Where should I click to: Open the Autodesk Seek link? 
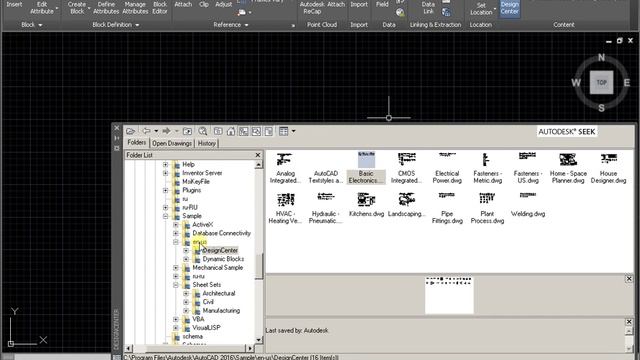click(567, 131)
